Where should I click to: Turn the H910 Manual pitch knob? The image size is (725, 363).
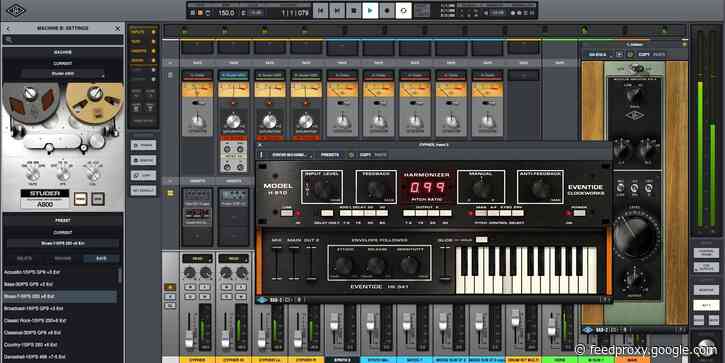(480, 189)
